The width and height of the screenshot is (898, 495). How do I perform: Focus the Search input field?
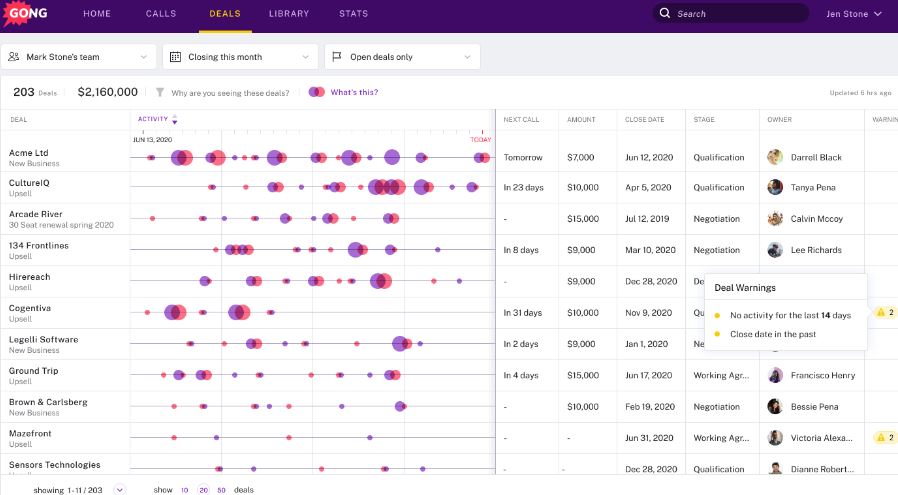(x=731, y=13)
